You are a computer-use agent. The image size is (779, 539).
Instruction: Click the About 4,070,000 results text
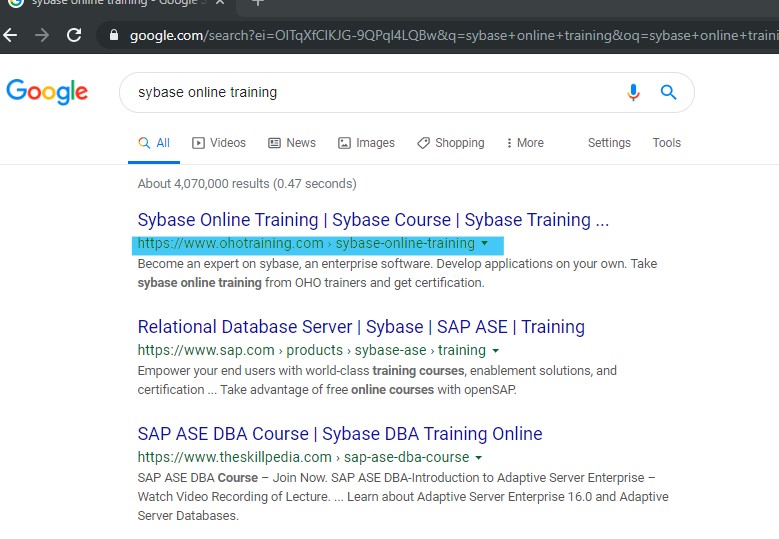coord(247,184)
